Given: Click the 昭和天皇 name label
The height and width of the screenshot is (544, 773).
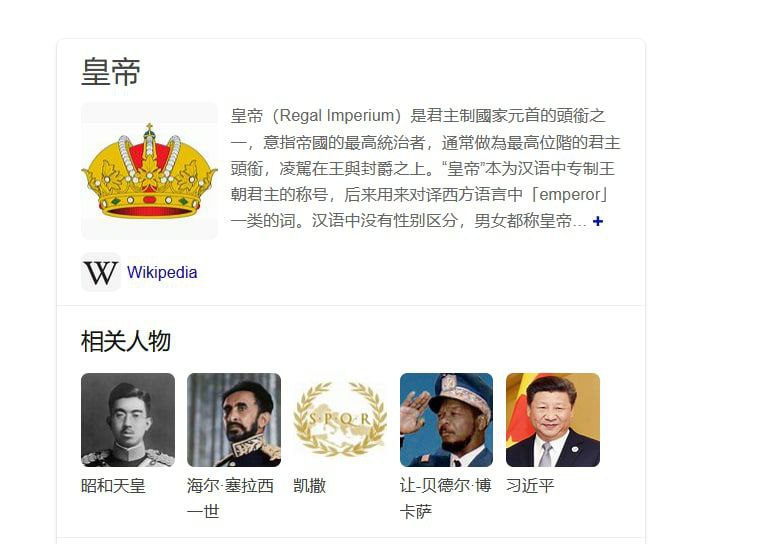Looking at the screenshot, I should [113, 486].
